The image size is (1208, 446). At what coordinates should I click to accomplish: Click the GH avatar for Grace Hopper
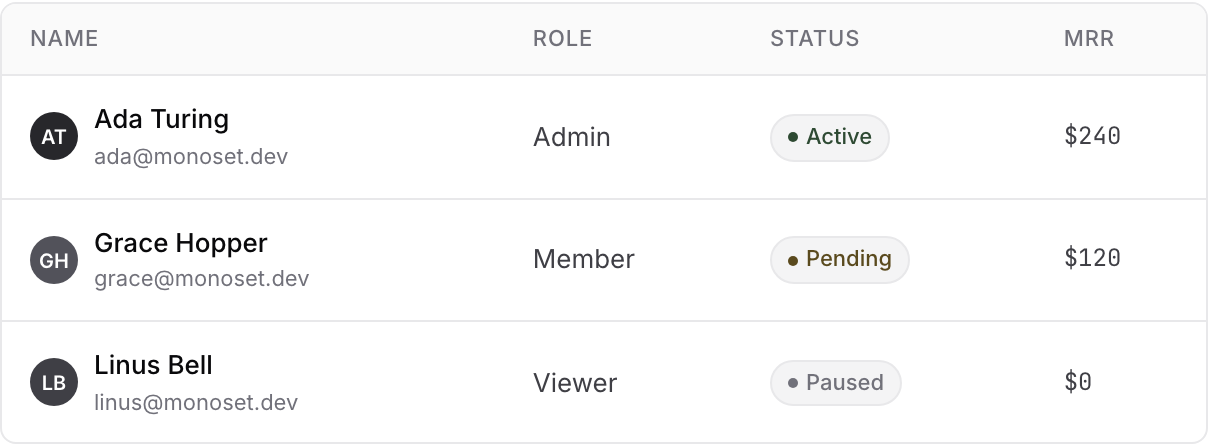point(54,261)
